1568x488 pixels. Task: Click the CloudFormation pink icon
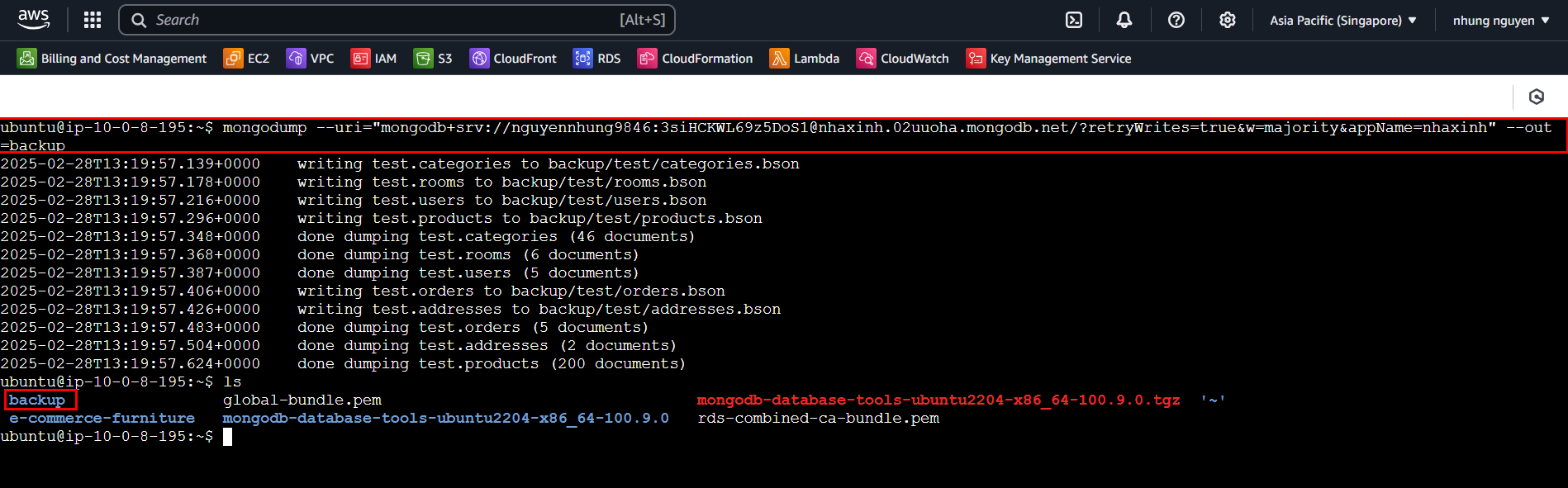[647, 59]
